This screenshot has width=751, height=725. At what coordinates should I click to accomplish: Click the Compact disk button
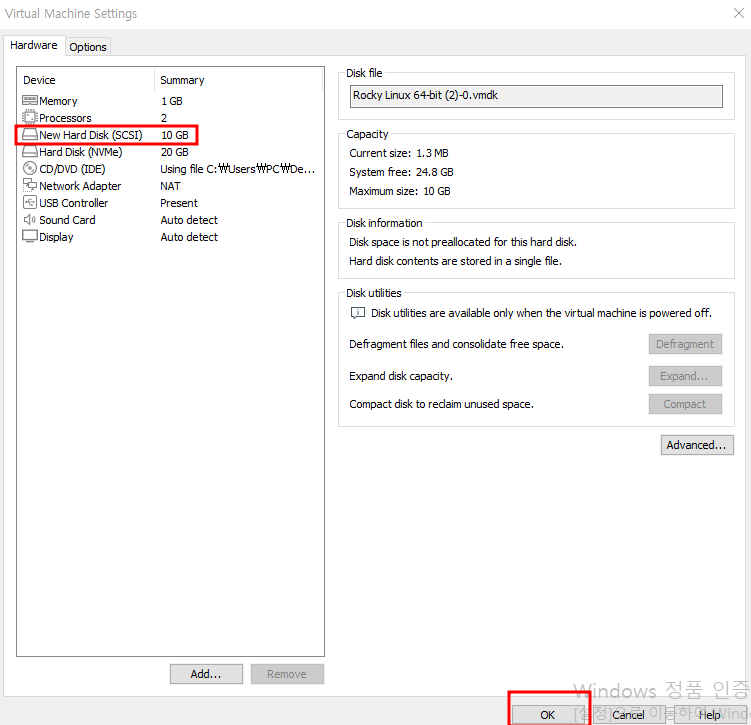click(685, 404)
